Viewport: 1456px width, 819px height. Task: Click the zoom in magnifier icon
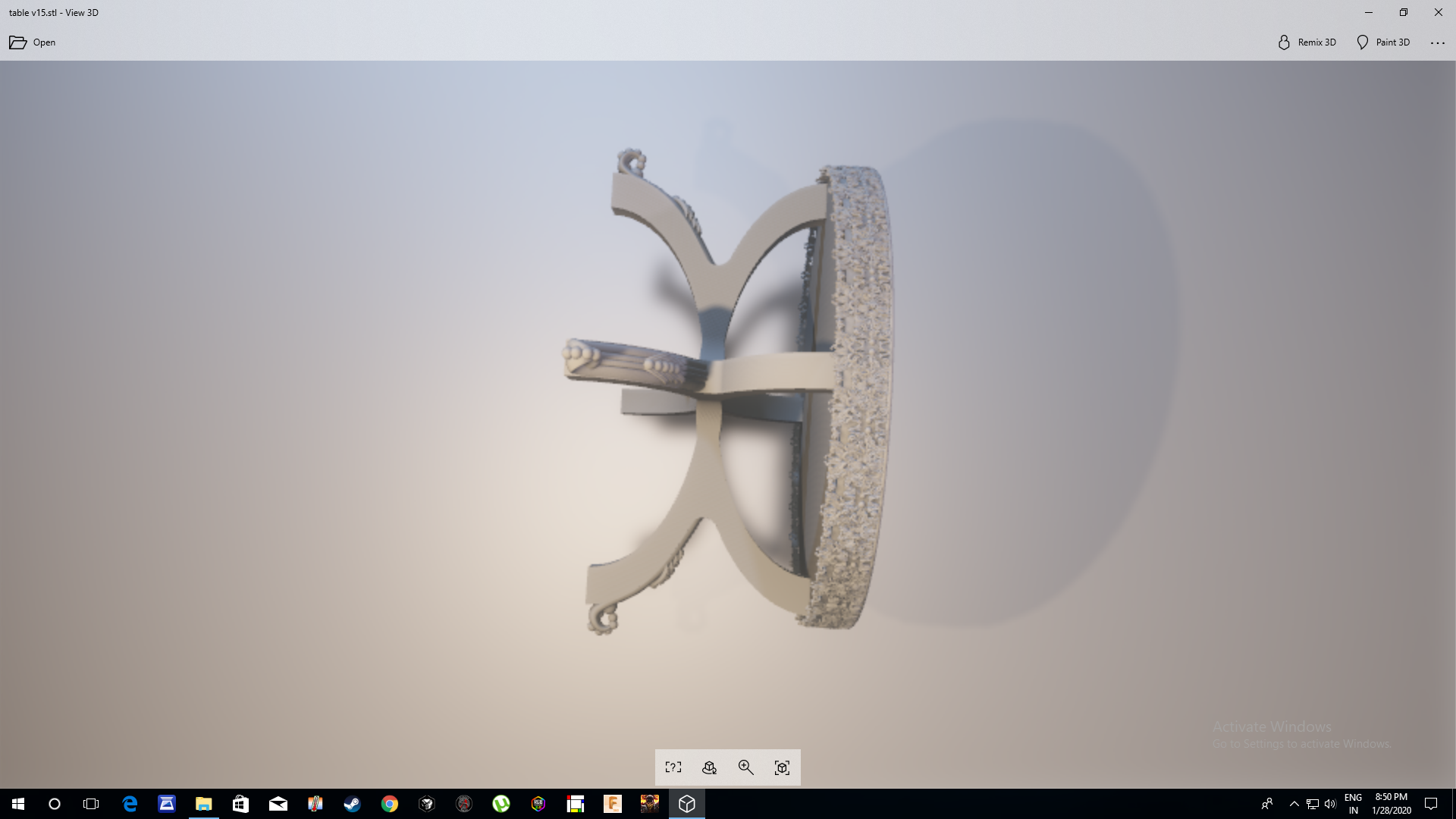(746, 767)
